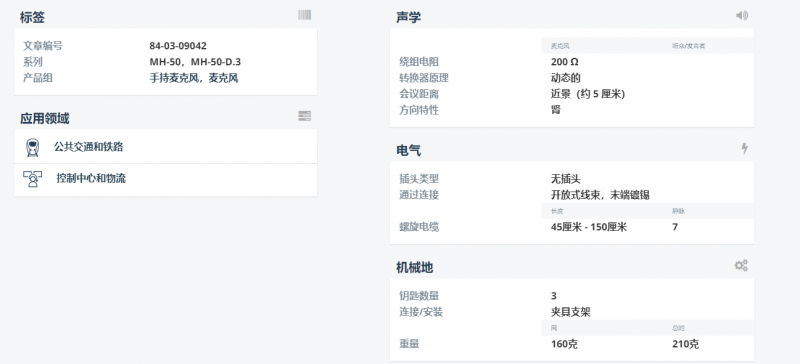The width and height of the screenshot is (800, 364).
Task: Click the gears icon beside 机械地
Action: point(741,265)
